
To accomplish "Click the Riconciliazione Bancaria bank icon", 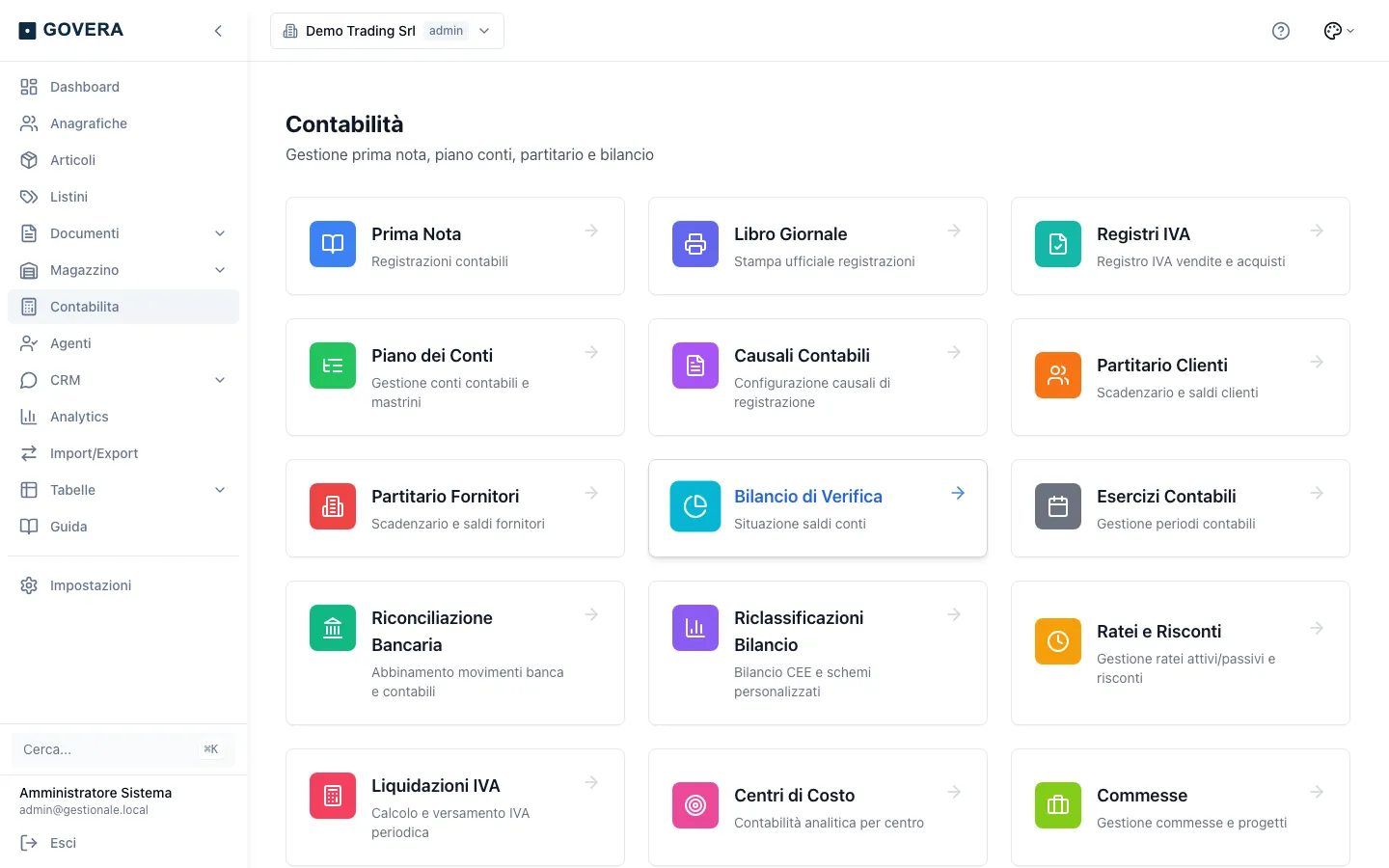I will 333,628.
